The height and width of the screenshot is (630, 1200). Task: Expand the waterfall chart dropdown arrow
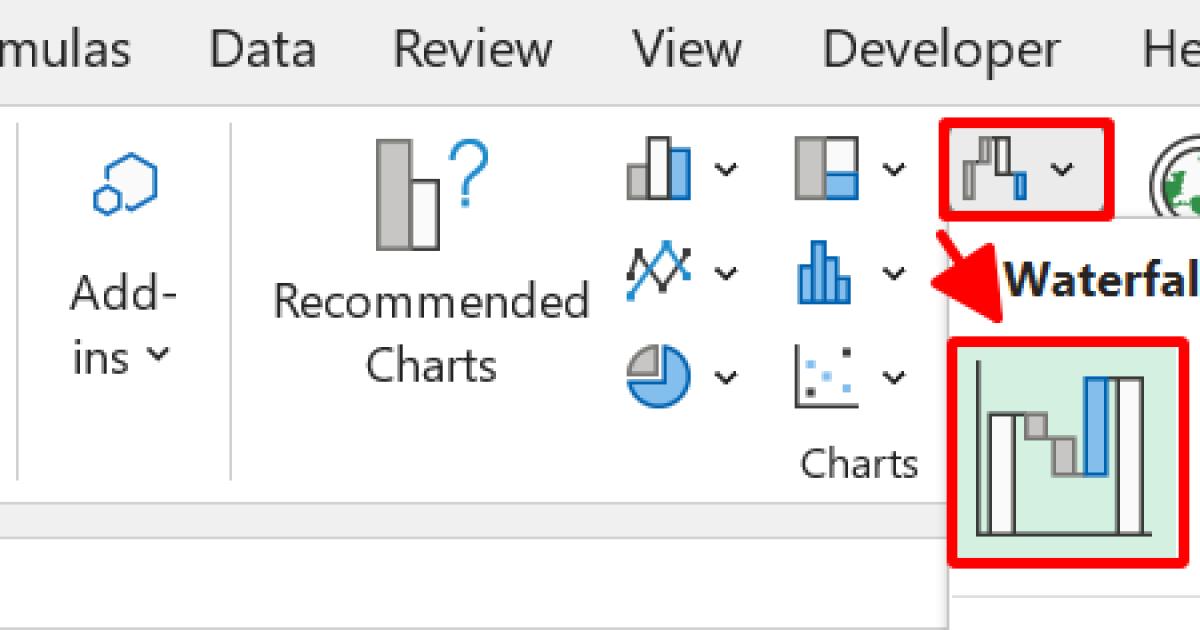click(1060, 168)
